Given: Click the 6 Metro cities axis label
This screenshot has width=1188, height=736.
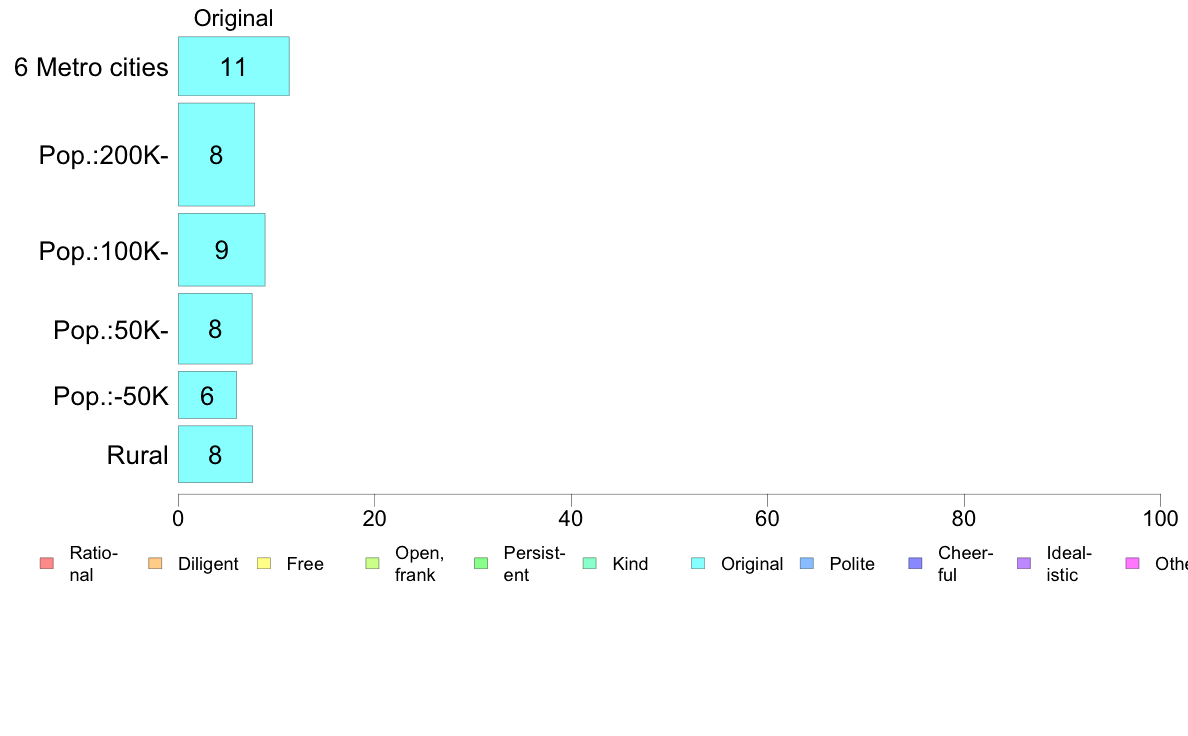Looking at the screenshot, I should [91, 68].
